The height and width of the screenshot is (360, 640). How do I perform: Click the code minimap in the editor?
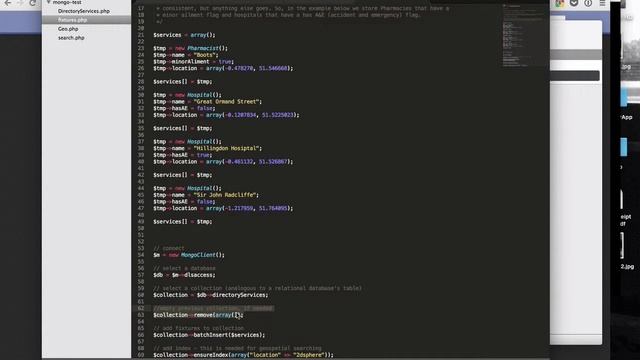pyautogui.click(x=524, y=35)
